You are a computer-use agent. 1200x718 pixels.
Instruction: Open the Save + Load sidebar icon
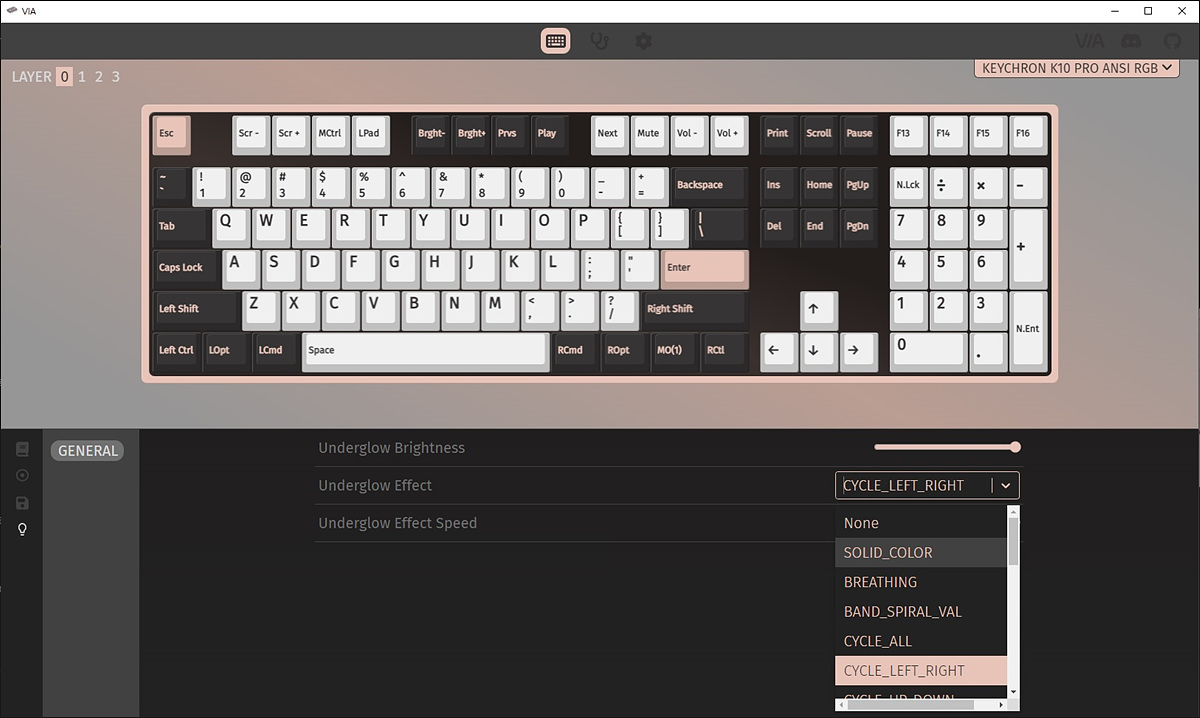tap(22, 503)
